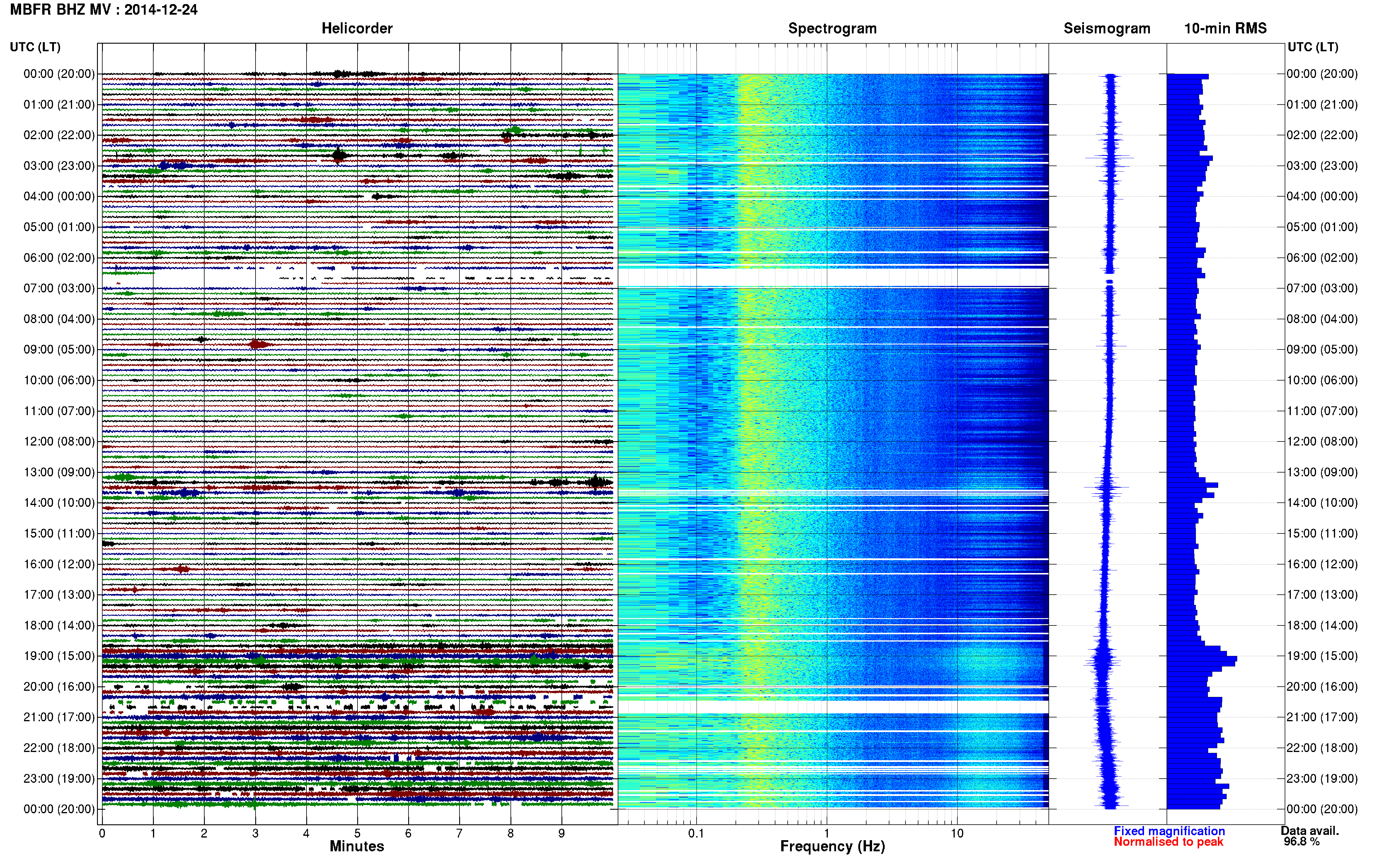Click '14:00 (10:00)' on the right time axis
Viewport: 1389px width, 868px height.
click(1322, 503)
